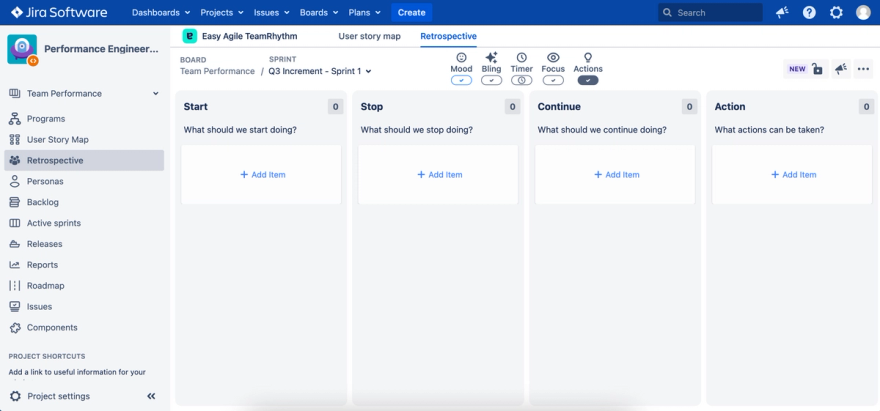Open the user profile avatar
Image resolution: width=880 pixels, height=411 pixels.
coord(863,12)
